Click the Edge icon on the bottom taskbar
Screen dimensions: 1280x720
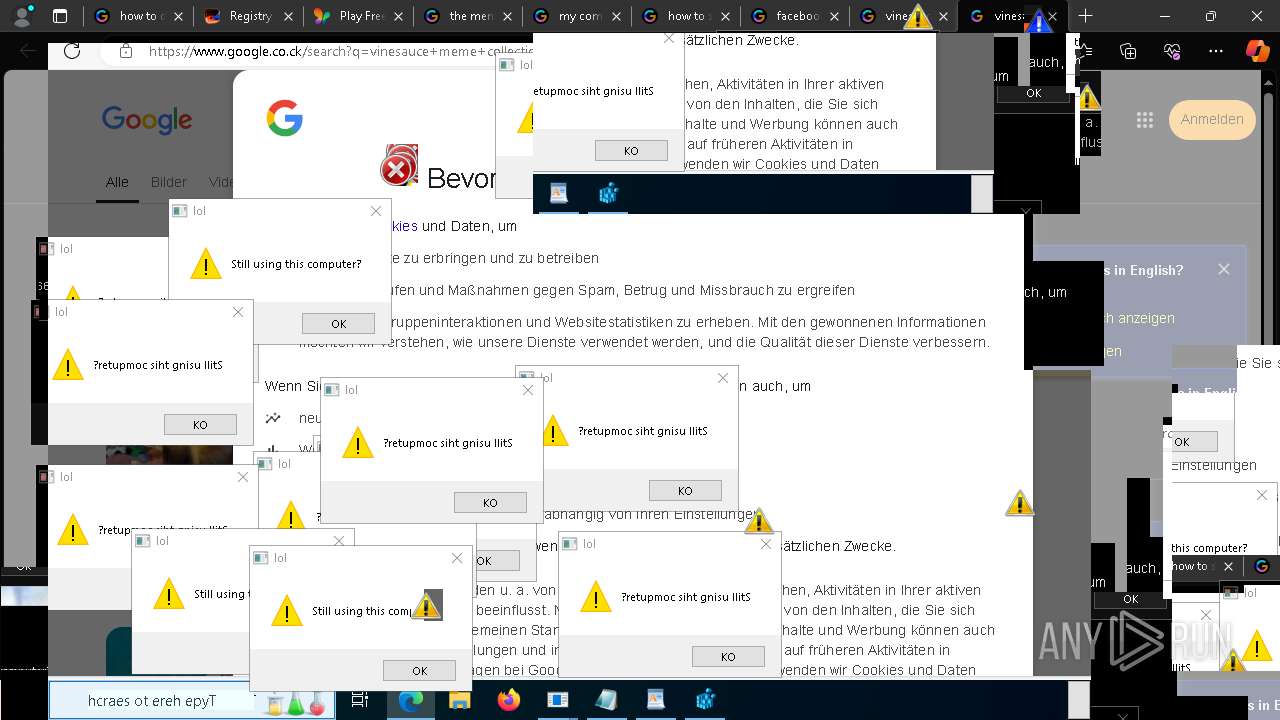(410, 701)
